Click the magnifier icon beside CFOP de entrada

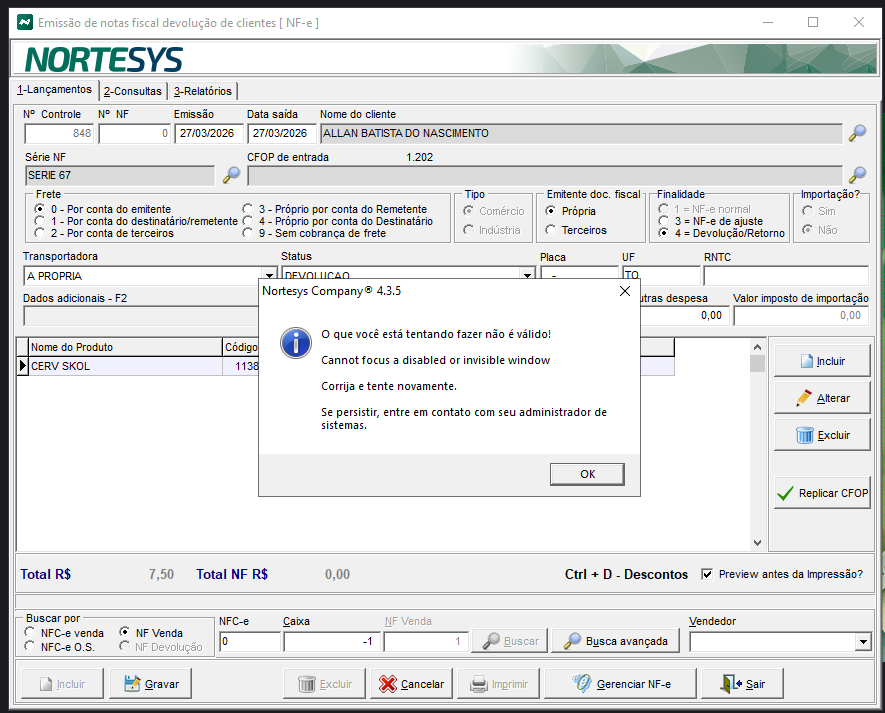click(x=857, y=175)
